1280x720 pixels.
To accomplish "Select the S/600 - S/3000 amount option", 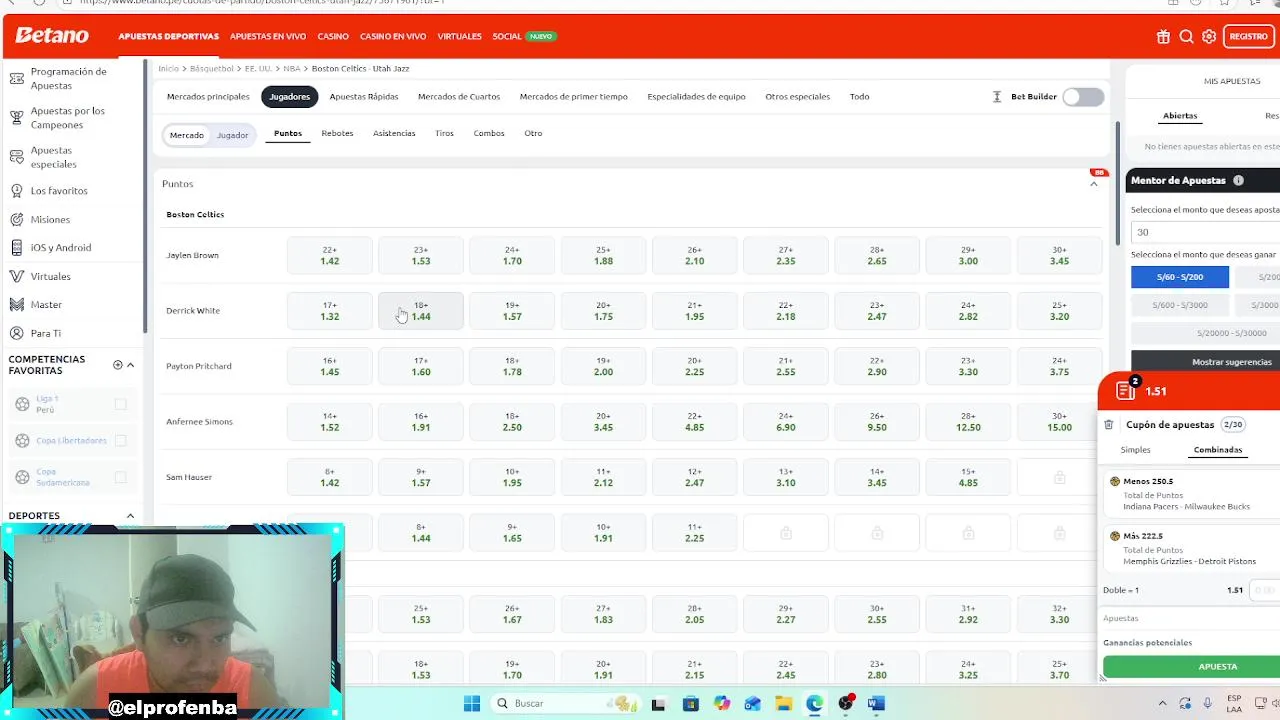I will [x=1180, y=305].
